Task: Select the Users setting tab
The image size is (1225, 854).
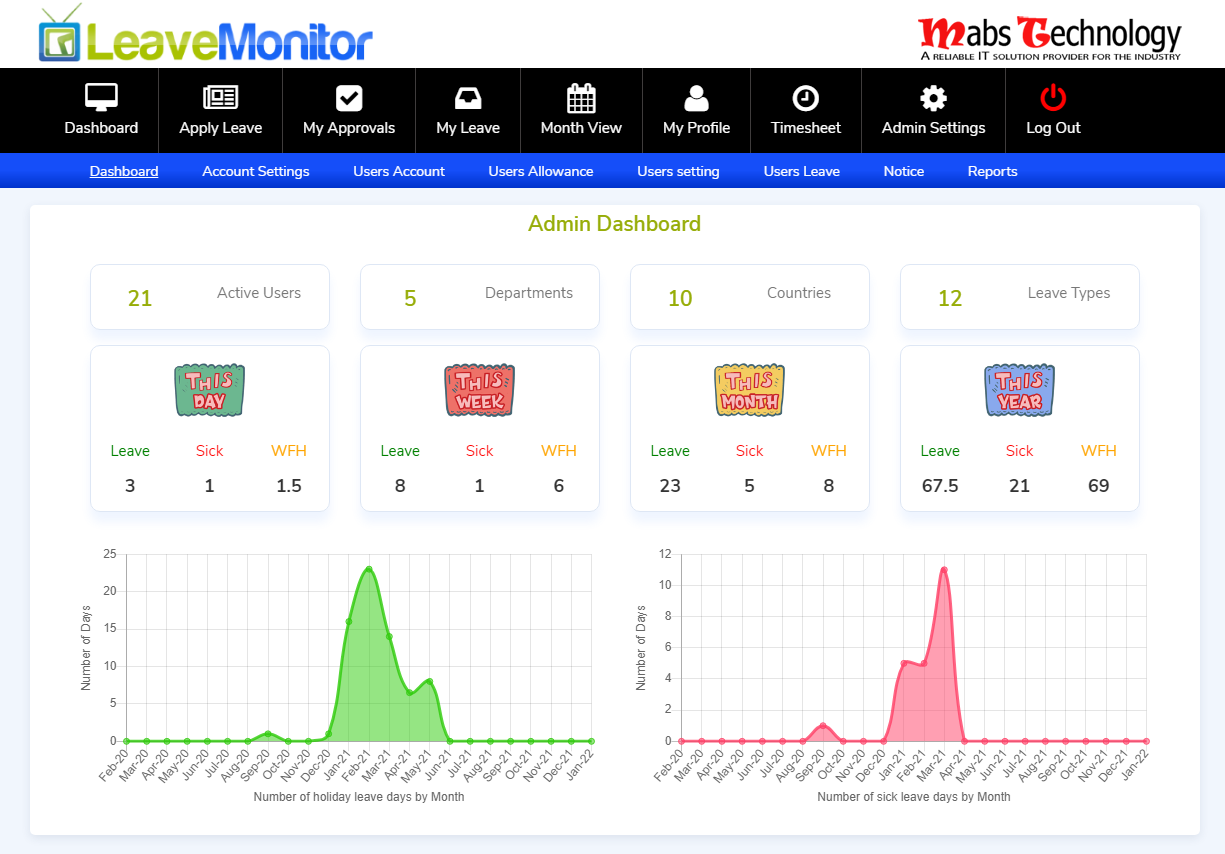Action: tap(678, 171)
